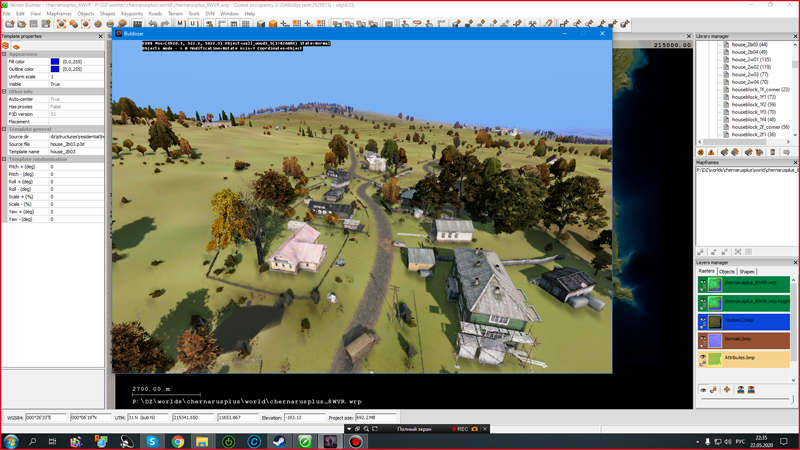Click the Save project toolbar icon
The height and width of the screenshot is (450, 800).
click(x=34, y=24)
